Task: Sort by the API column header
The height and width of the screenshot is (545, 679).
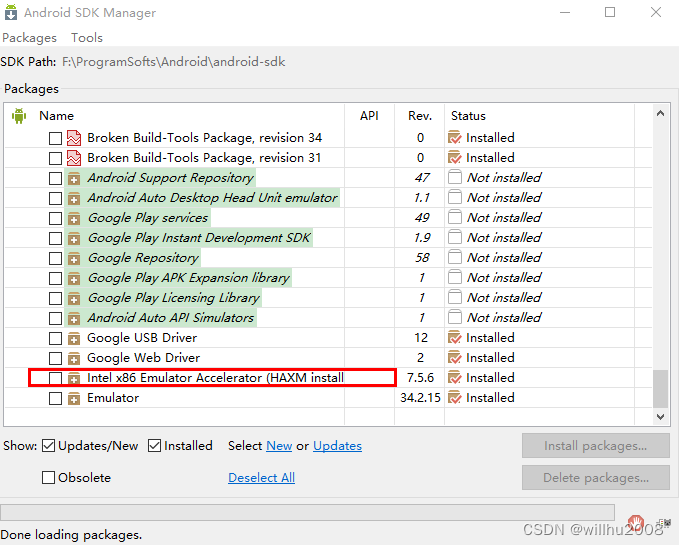Action: [x=369, y=116]
